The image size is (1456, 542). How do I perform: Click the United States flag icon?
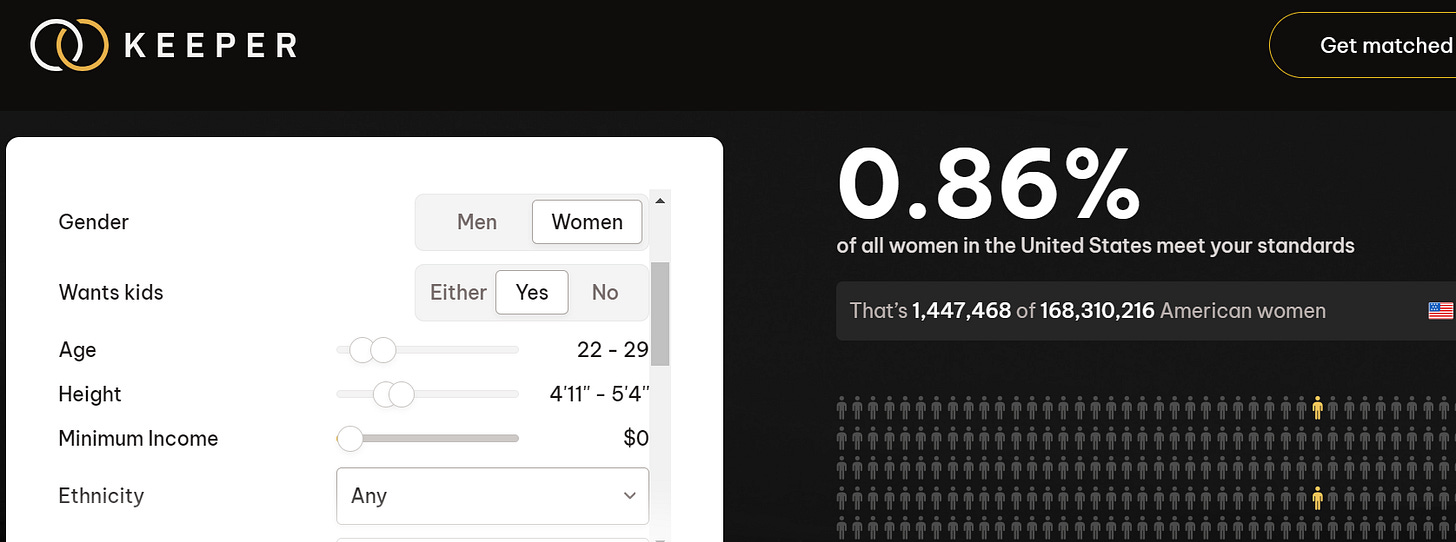[x=1441, y=311]
